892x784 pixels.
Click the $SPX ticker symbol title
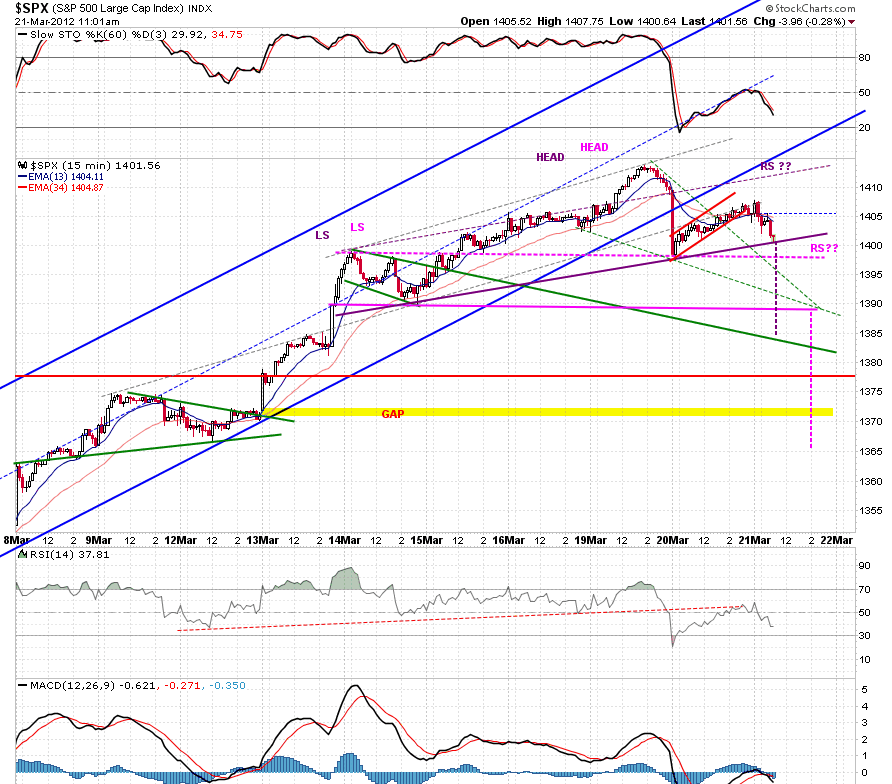click(31, 8)
